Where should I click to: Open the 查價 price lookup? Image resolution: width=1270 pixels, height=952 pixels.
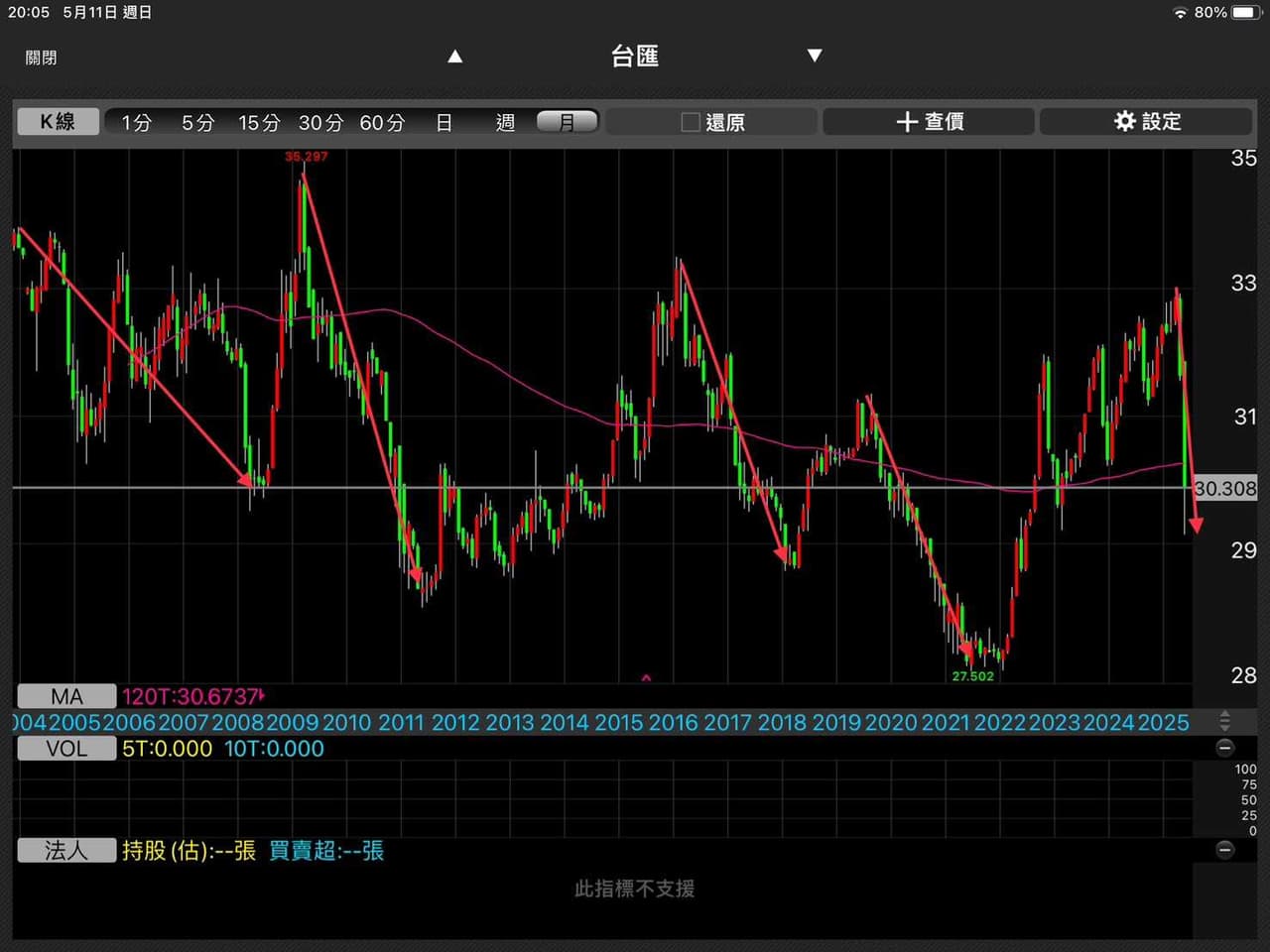point(930,121)
